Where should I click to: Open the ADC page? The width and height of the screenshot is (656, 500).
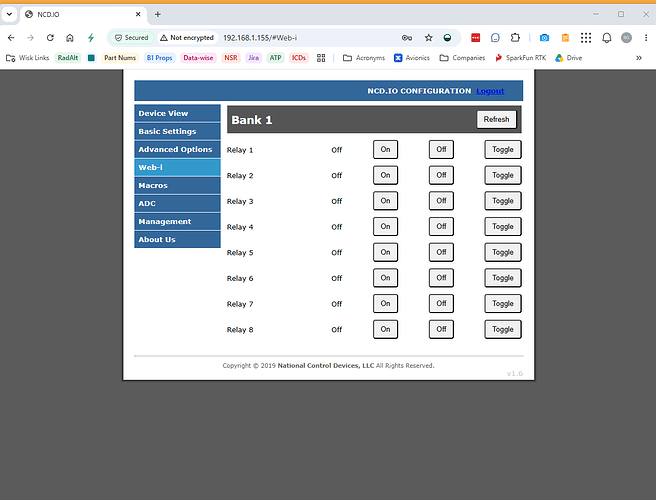[x=177, y=203]
